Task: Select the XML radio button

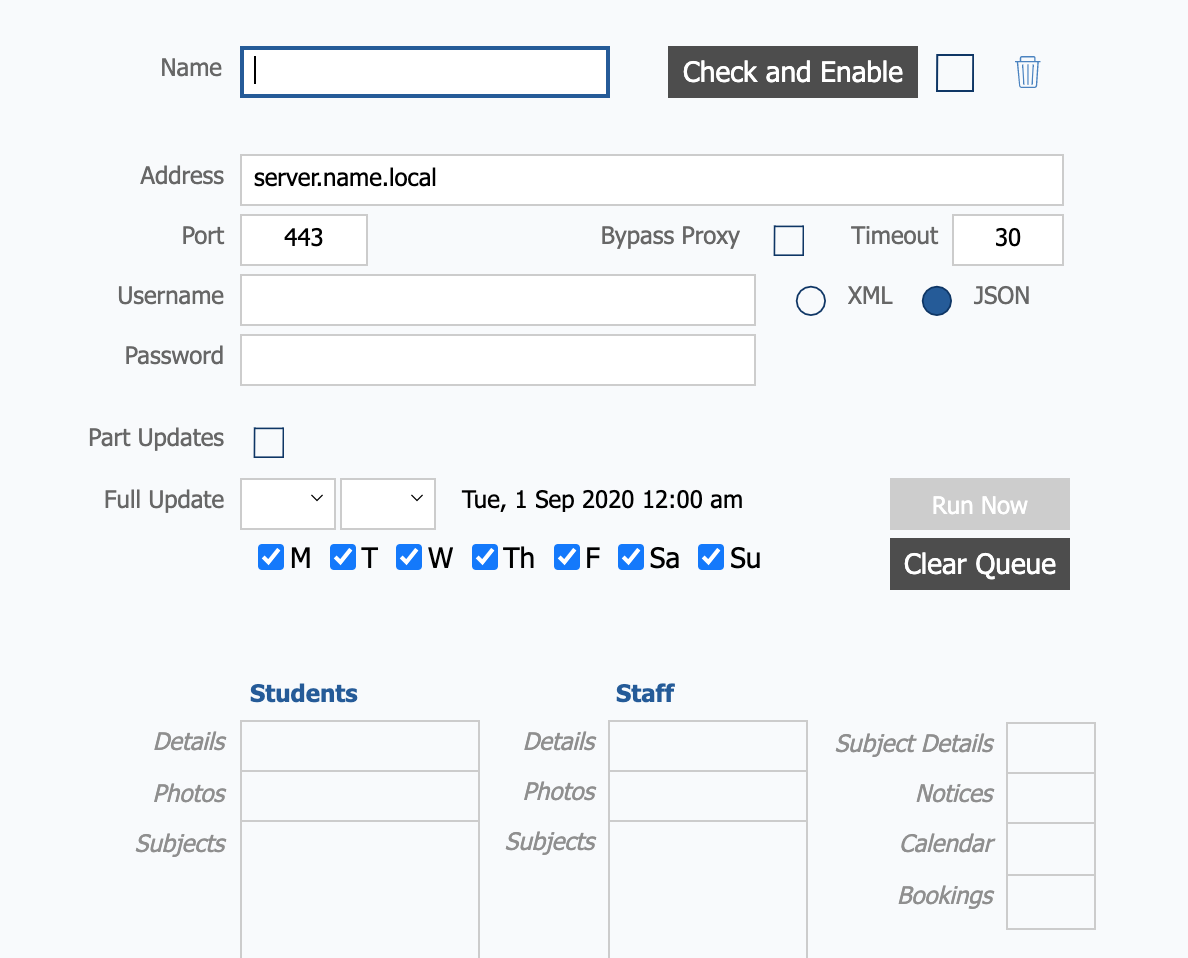Action: [x=810, y=301]
